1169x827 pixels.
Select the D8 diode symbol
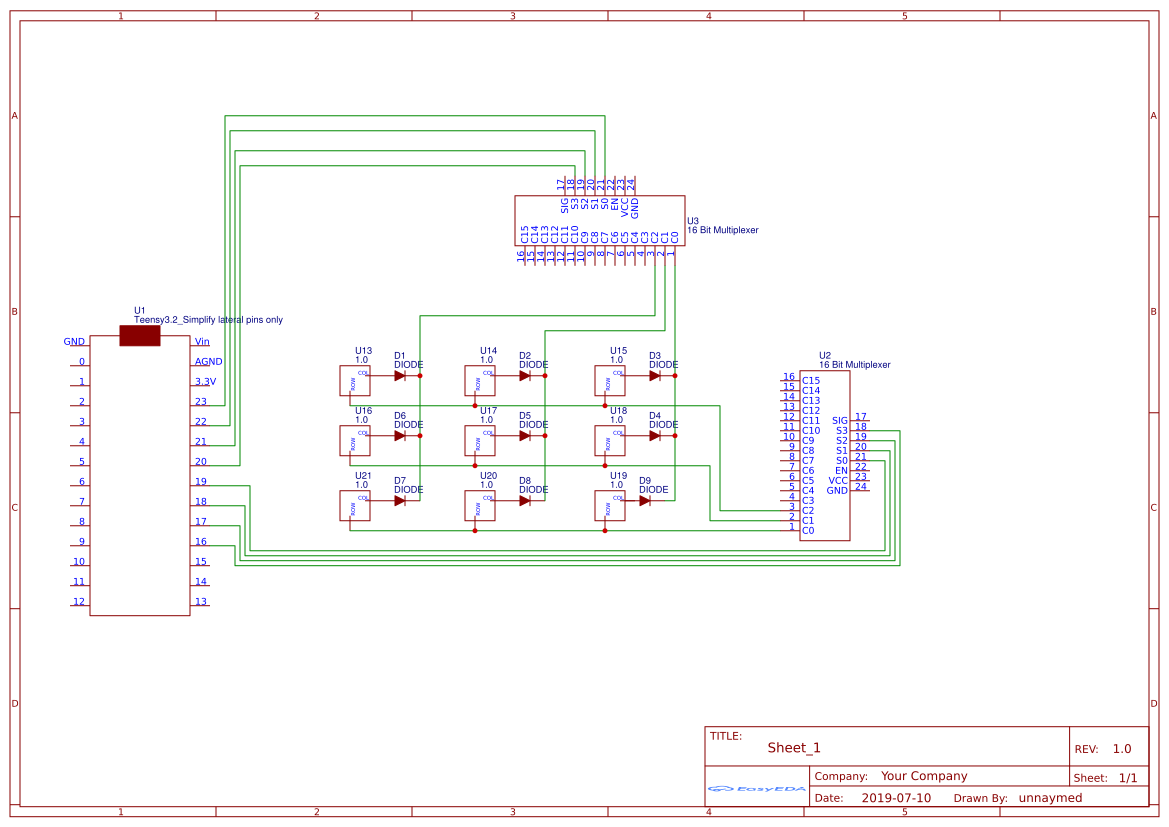pos(525,501)
